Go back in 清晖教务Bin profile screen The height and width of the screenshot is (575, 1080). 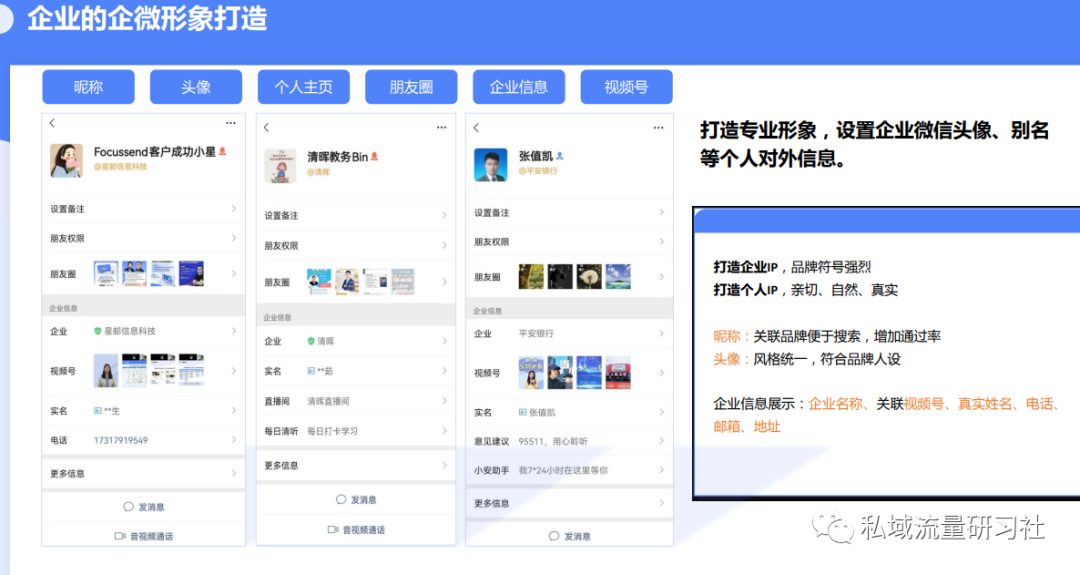[267, 127]
